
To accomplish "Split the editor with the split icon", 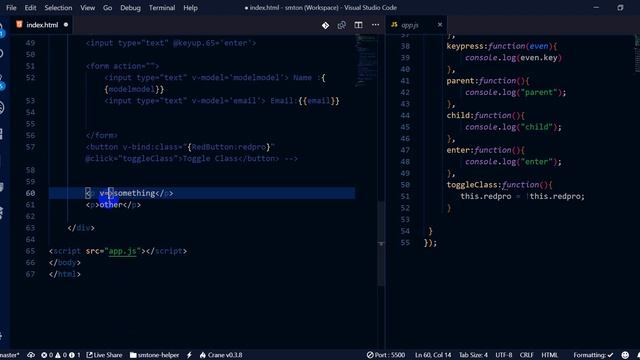I will (358, 25).
